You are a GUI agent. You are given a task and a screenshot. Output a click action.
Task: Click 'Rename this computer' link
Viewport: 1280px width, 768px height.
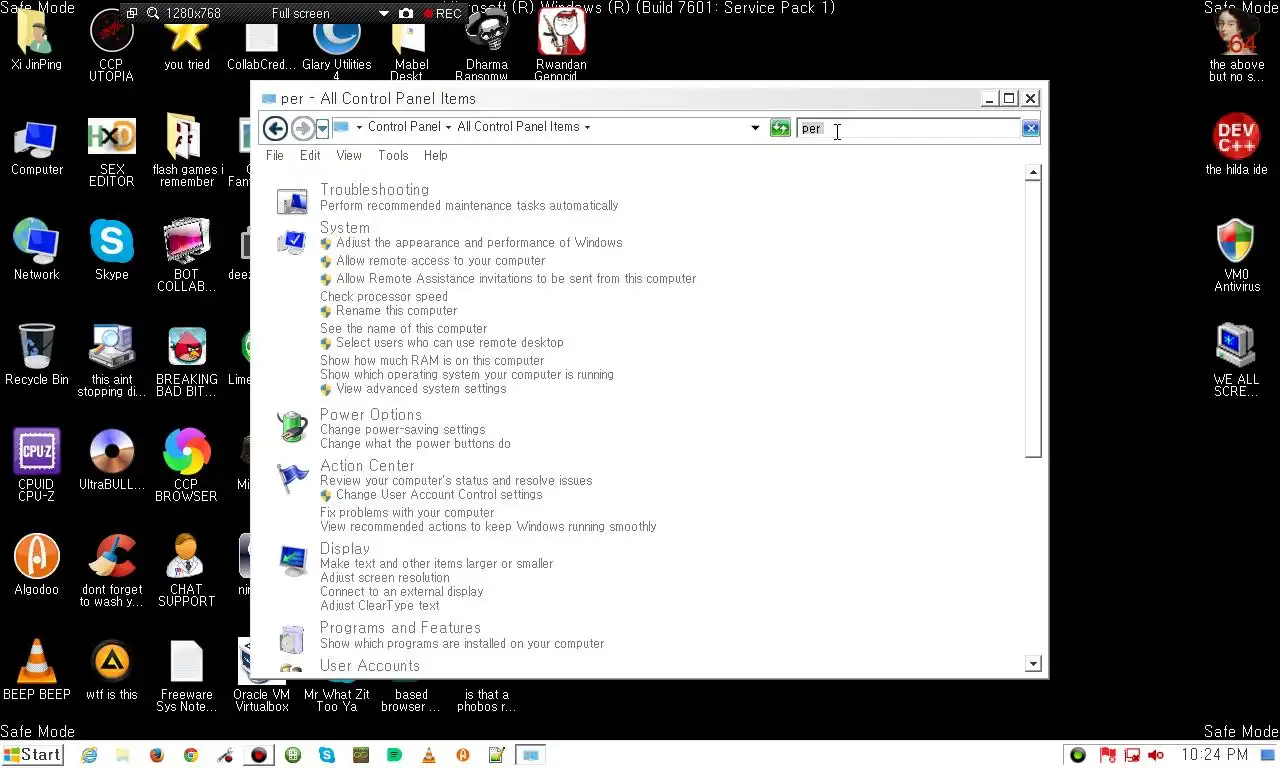396,311
